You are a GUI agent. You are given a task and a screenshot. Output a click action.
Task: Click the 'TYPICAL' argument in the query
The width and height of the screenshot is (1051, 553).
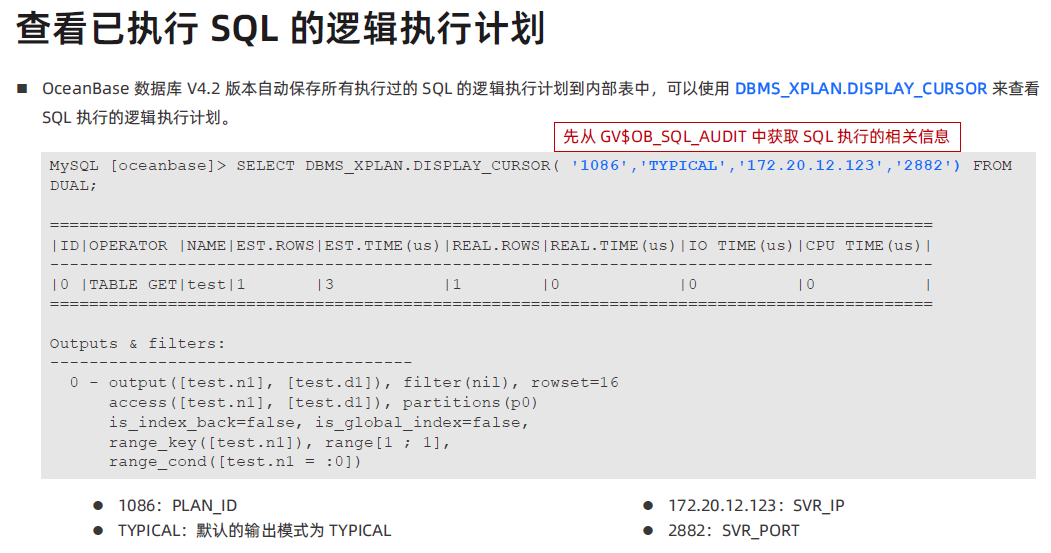coord(683,166)
